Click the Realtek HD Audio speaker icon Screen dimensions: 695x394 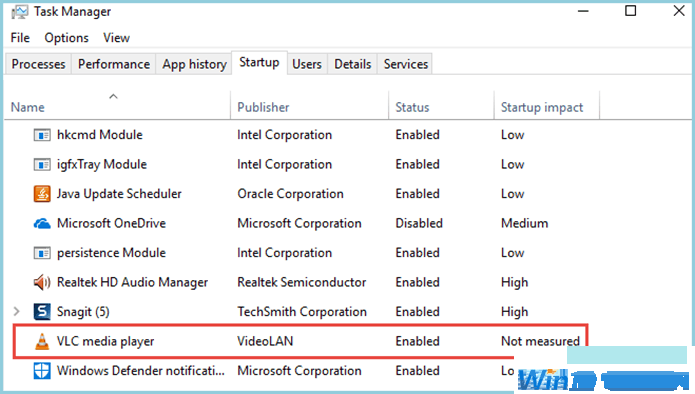[x=42, y=282]
